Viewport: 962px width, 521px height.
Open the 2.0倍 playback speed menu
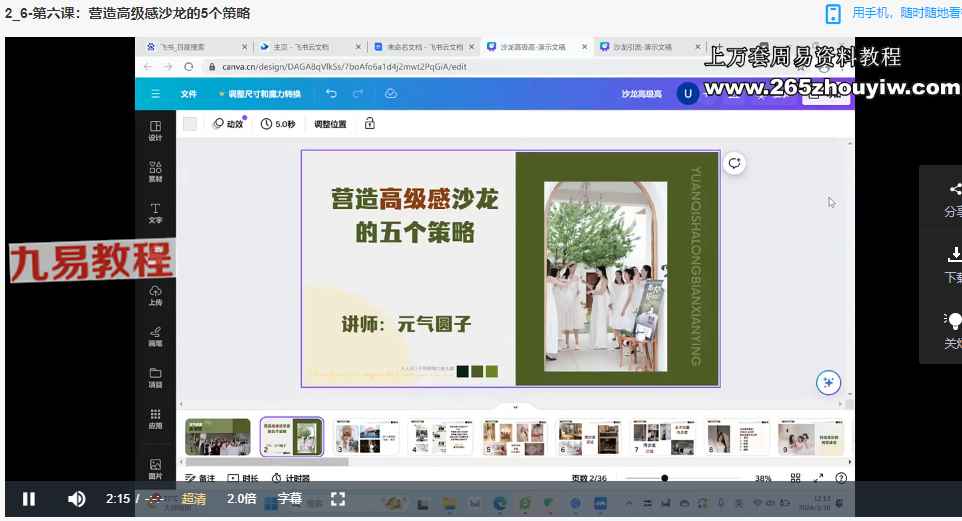[x=242, y=499]
